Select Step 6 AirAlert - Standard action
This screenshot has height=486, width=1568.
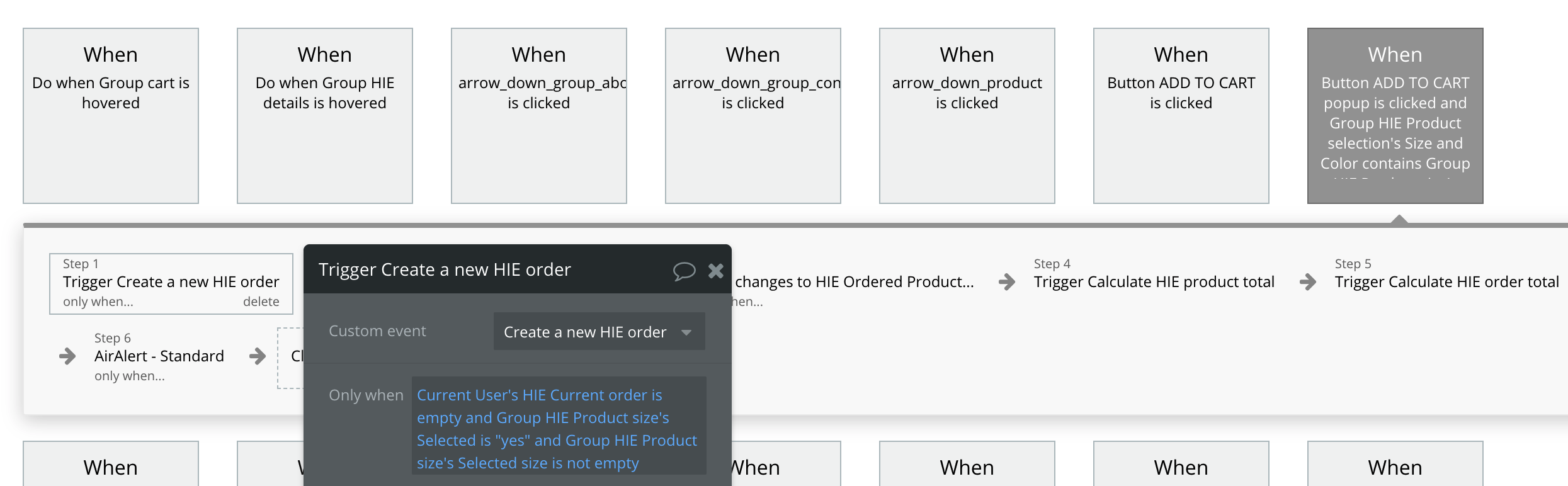click(159, 356)
